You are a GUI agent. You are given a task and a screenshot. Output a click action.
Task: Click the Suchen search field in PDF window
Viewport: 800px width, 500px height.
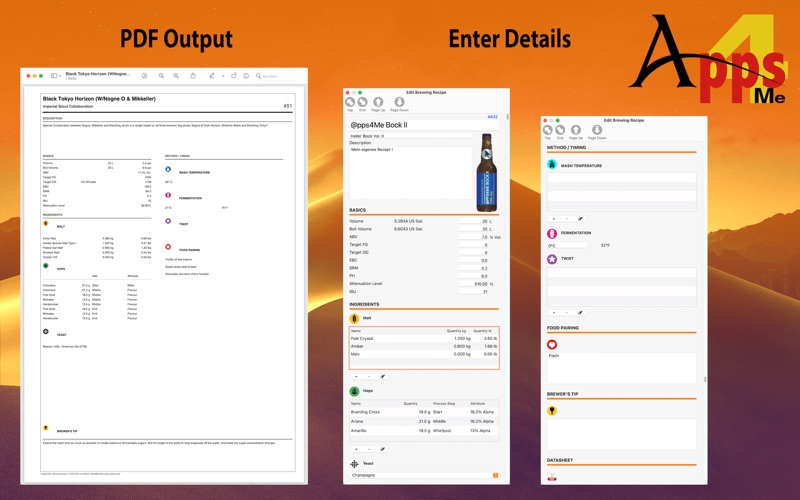pyautogui.click(x=278, y=76)
